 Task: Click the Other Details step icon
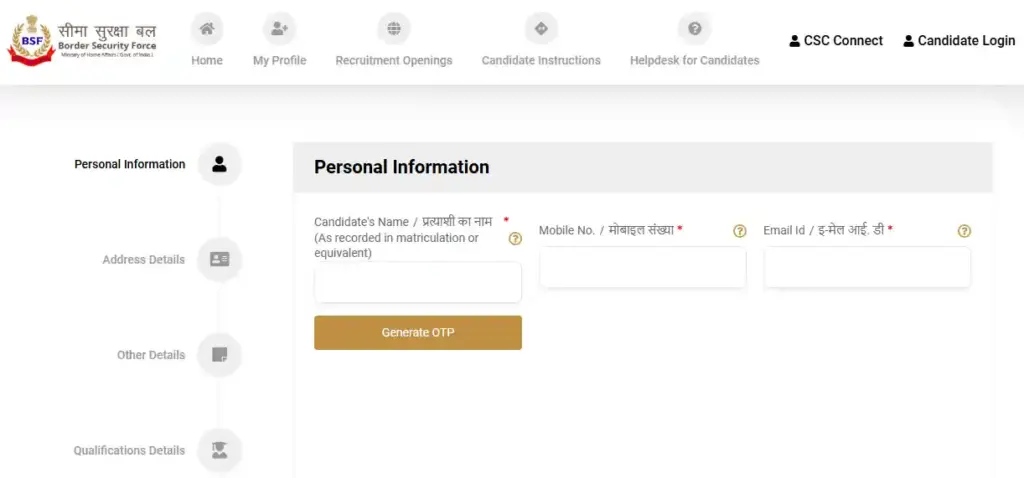pos(220,355)
